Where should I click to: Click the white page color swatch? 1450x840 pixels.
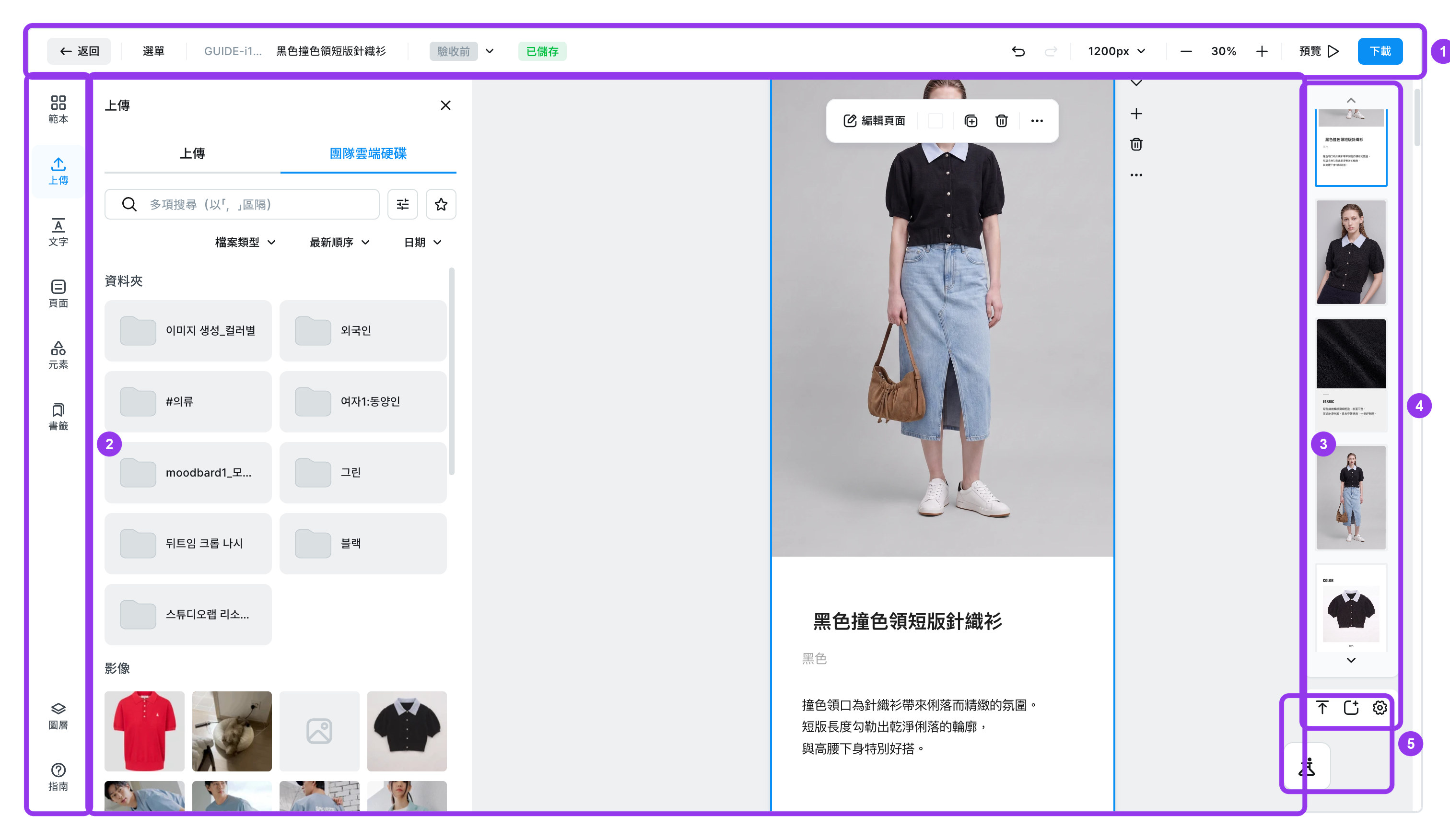click(x=935, y=121)
